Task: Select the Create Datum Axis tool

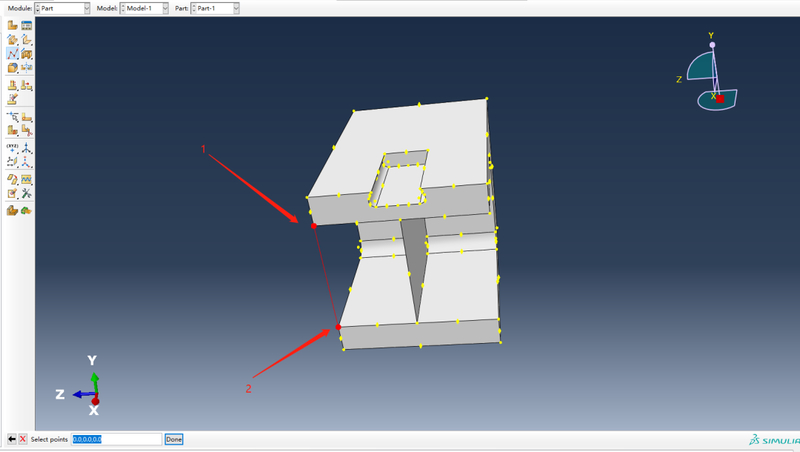Action: [27, 148]
